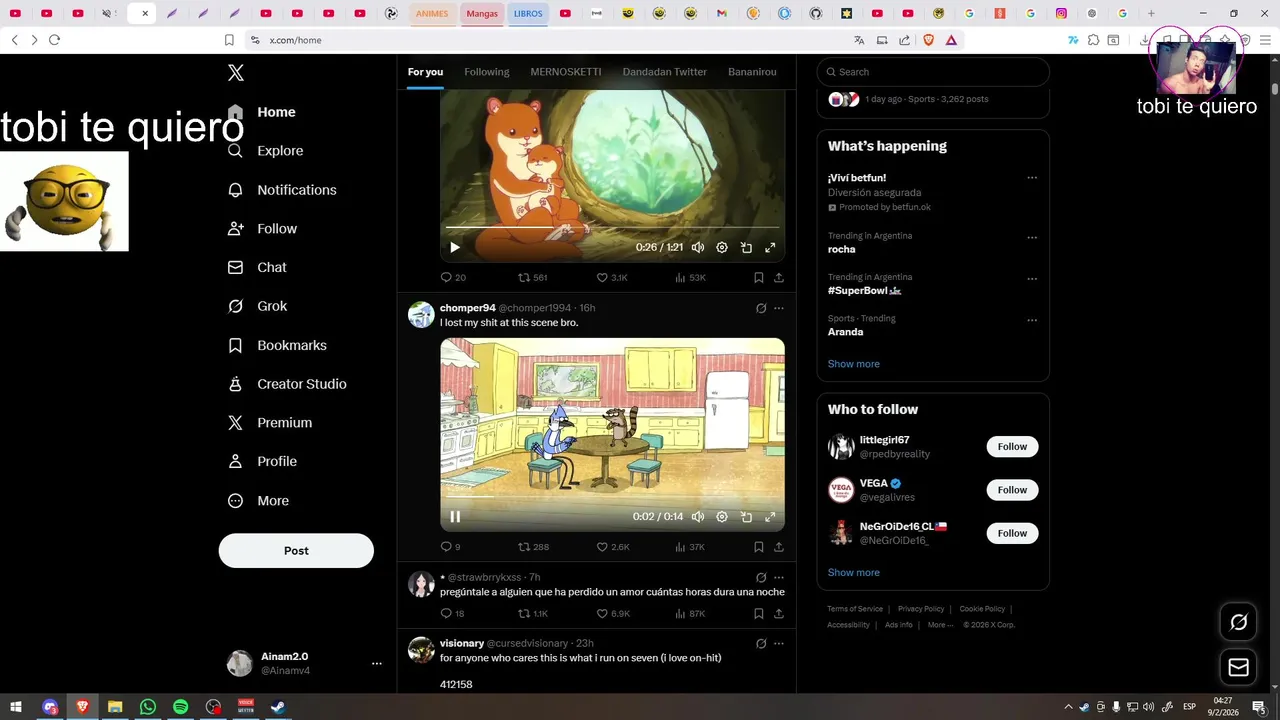Image resolution: width=1280 pixels, height=720 pixels.
Task: Reply to the post with 20 replies
Action: coord(453,278)
